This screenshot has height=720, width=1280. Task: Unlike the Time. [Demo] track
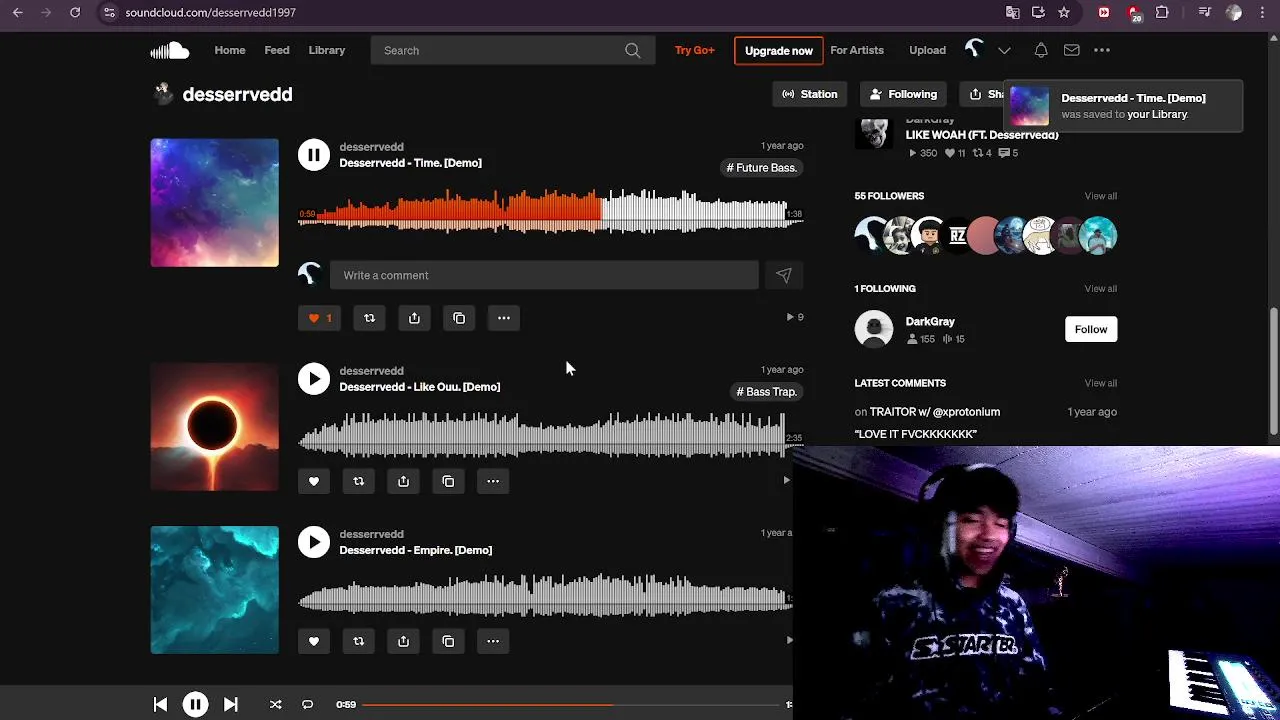[x=320, y=318]
